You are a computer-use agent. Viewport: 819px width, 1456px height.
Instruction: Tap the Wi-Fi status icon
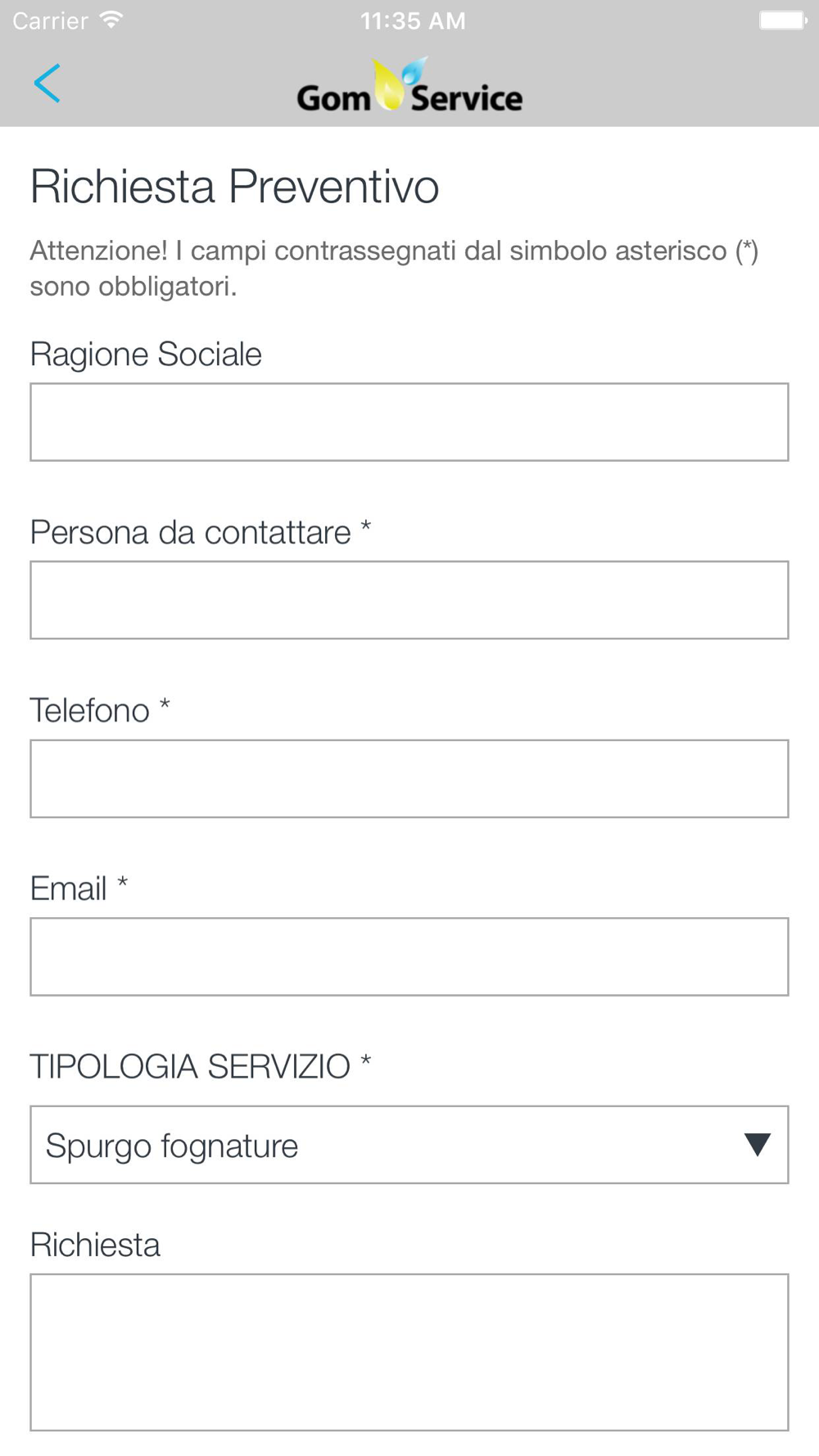tap(111, 20)
